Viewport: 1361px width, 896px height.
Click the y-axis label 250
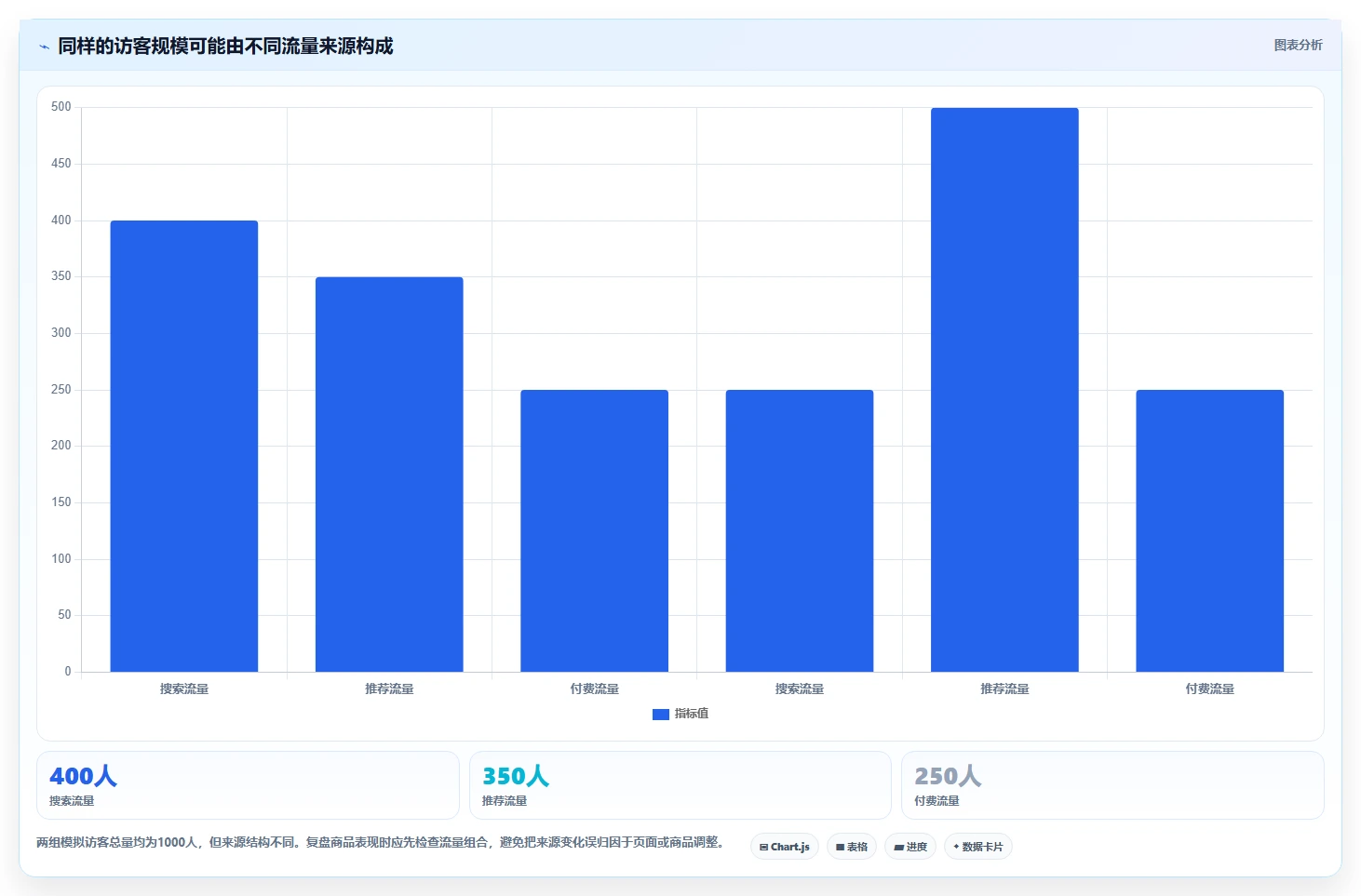click(x=61, y=390)
